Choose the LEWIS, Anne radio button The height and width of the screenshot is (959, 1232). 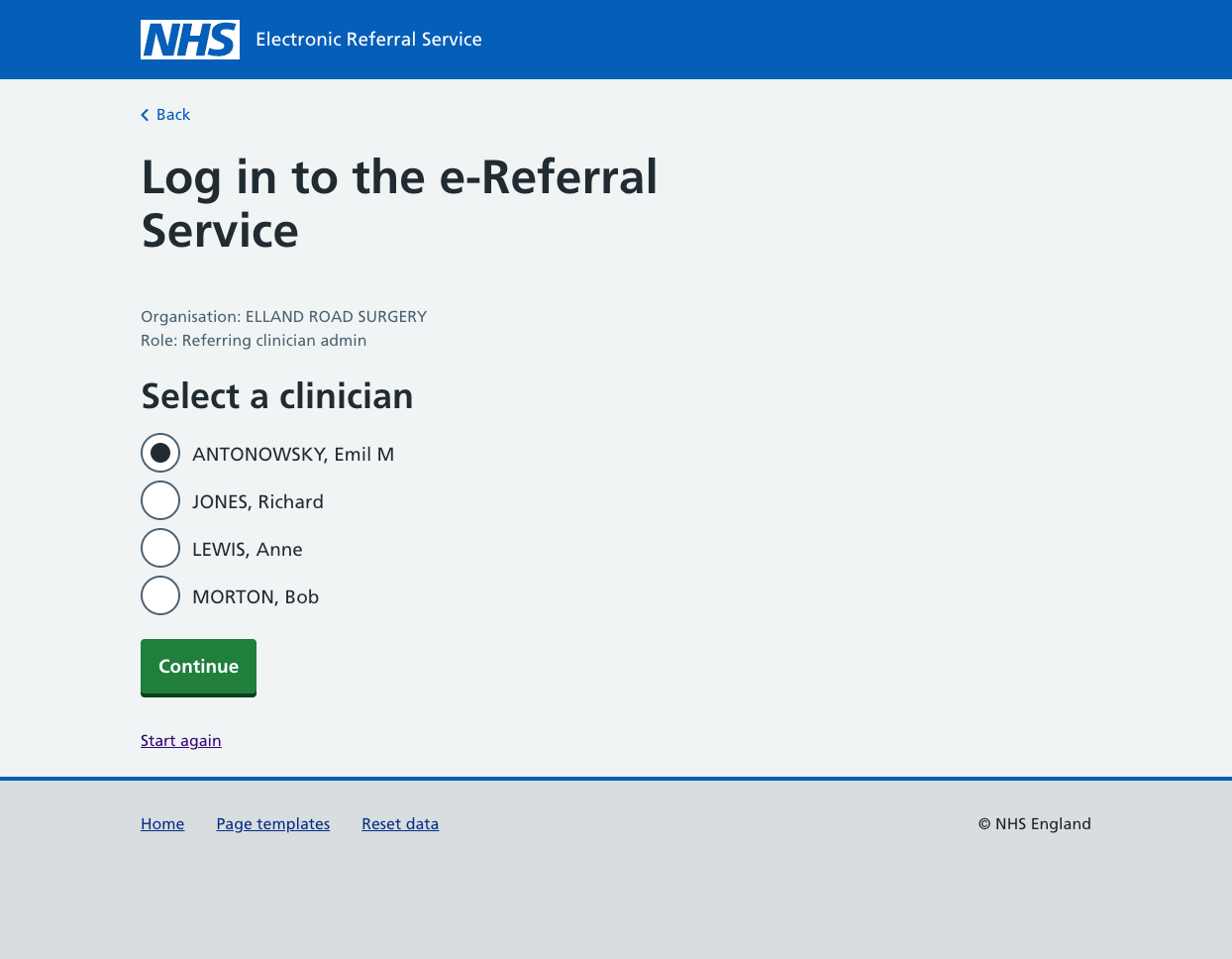coord(160,548)
